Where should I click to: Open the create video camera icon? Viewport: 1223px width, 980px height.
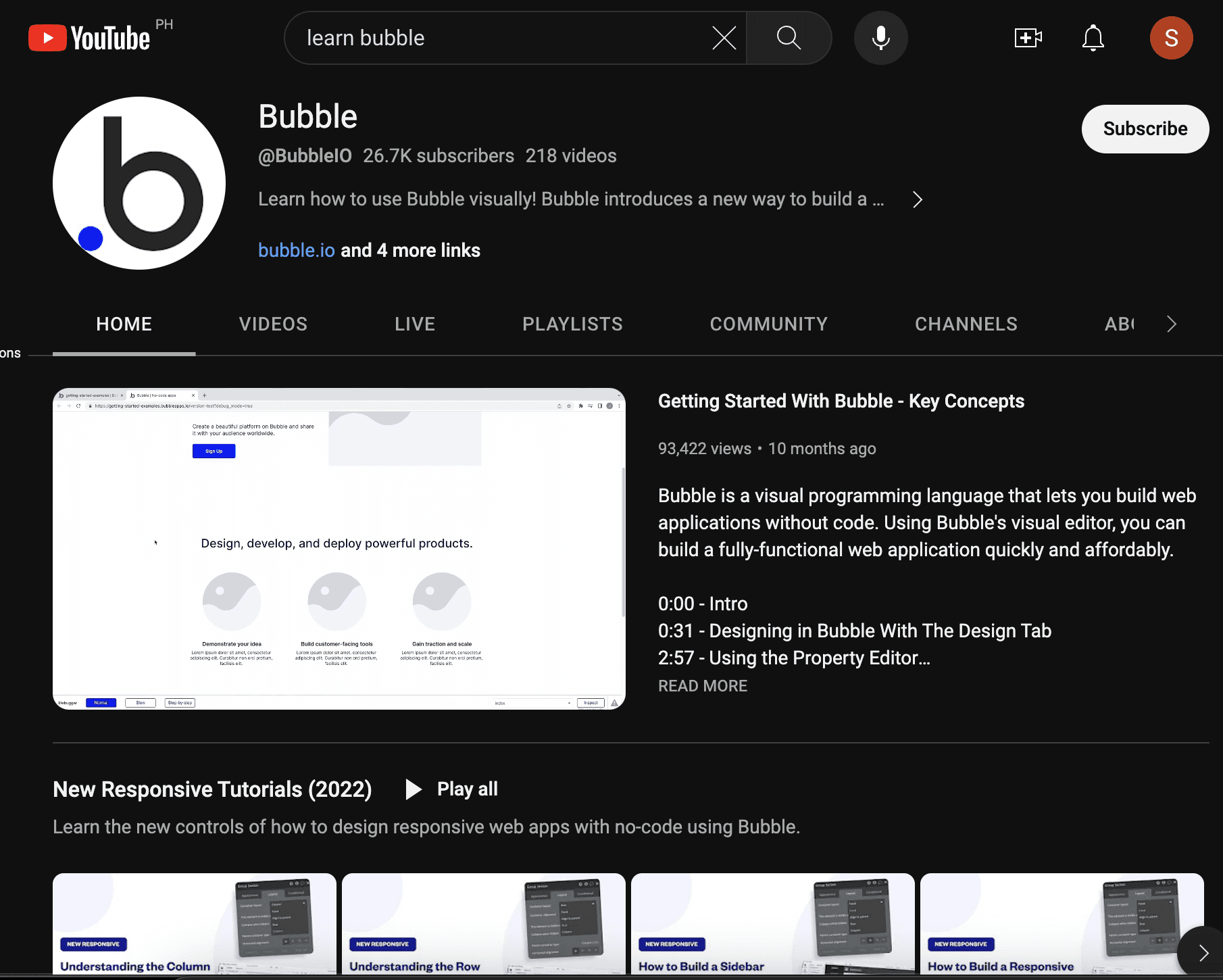click(1028, 38)
